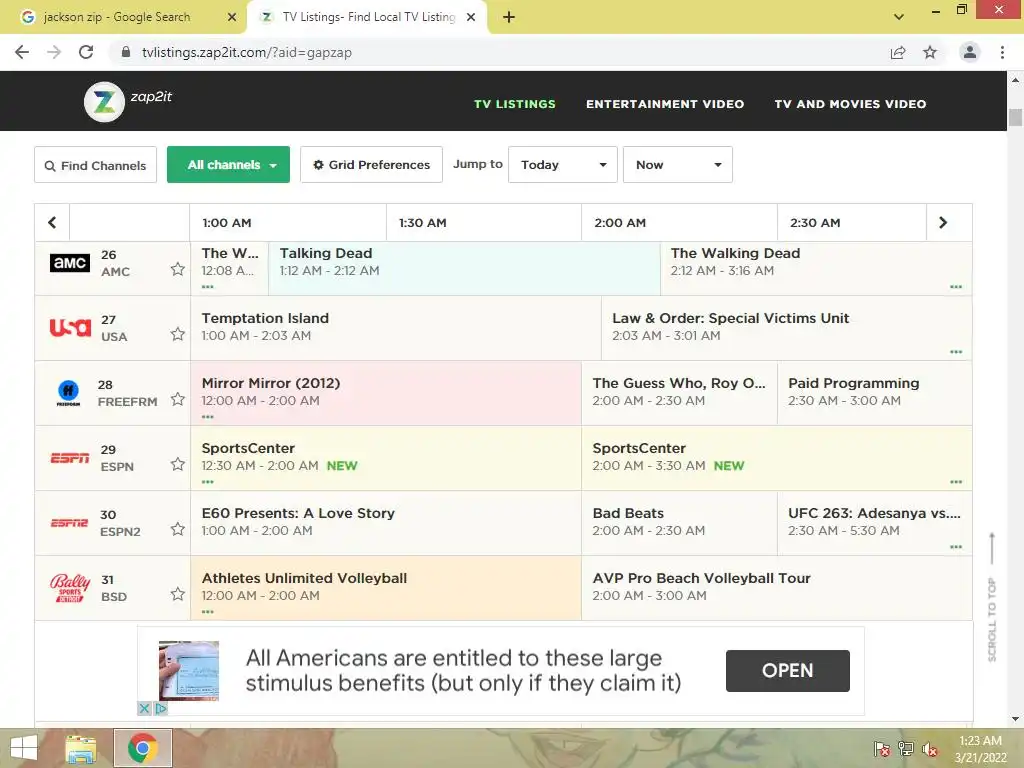Screen dimensions: 1024x768
Task: Open SportsCenter 2:00 AM listing
Action: [776, 458]
